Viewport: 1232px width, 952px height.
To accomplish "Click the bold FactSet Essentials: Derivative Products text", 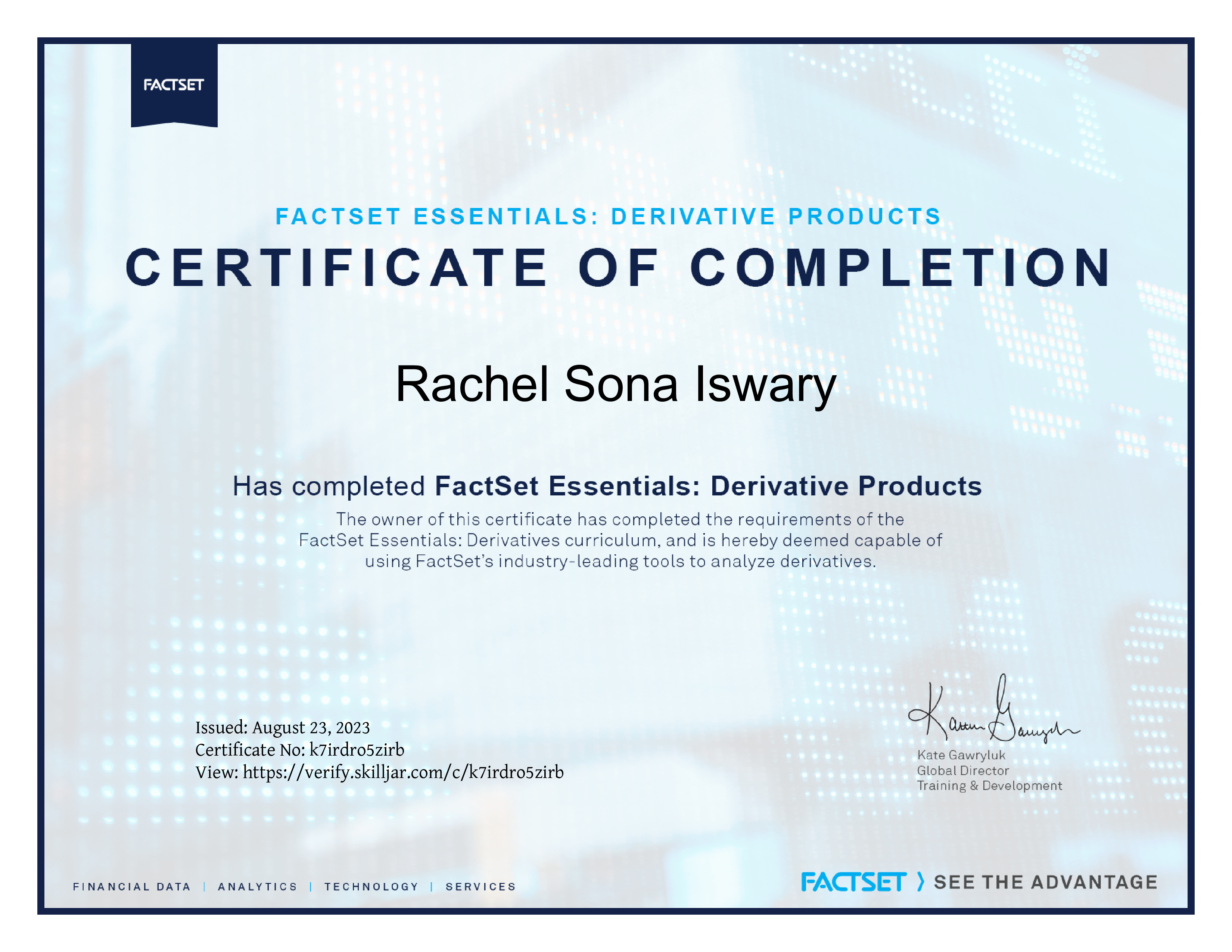I will (x=709, y=486).
